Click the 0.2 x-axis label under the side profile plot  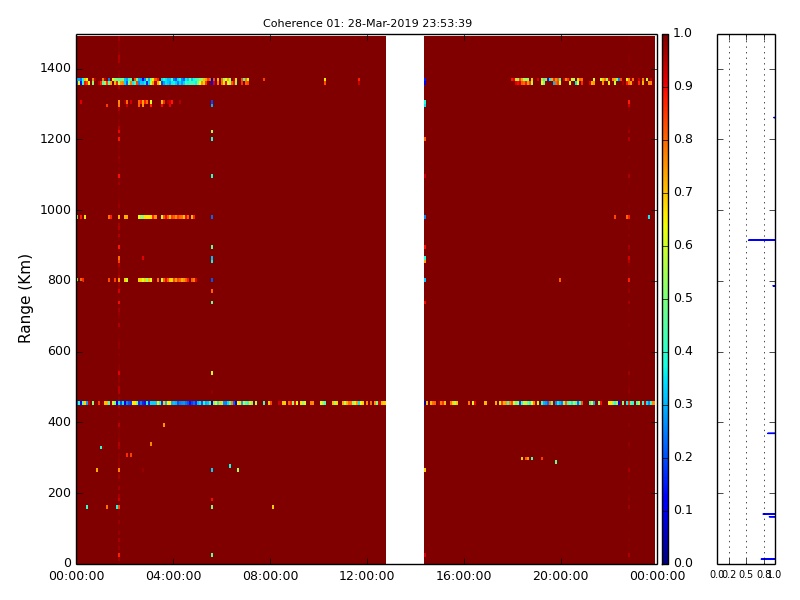click(730, 575)
